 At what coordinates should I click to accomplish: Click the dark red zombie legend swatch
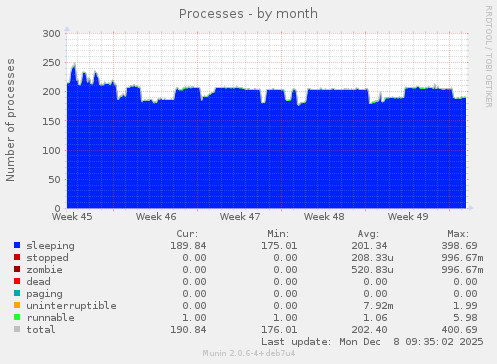pos(17,269)
